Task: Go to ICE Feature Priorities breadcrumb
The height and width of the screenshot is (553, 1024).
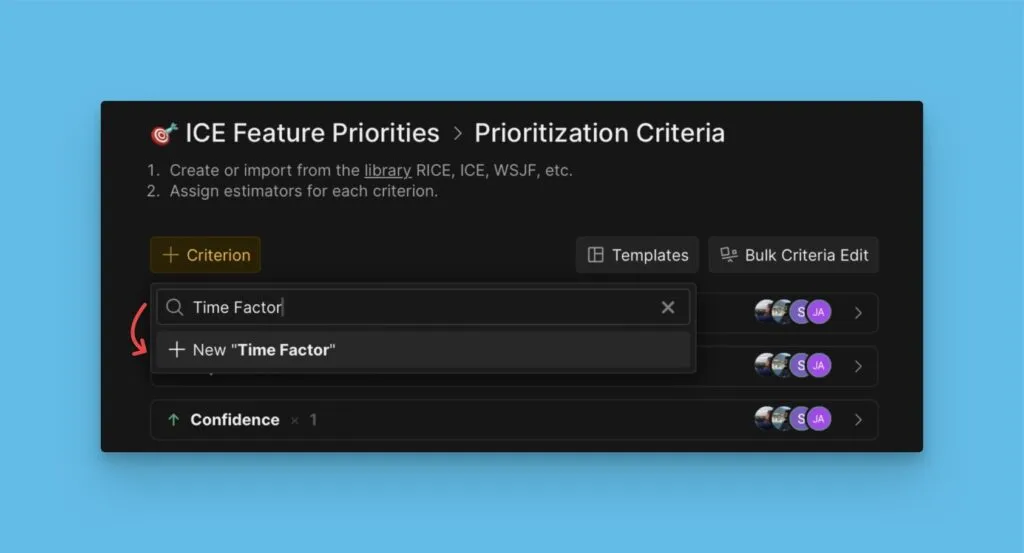Action: pos(312,133)
